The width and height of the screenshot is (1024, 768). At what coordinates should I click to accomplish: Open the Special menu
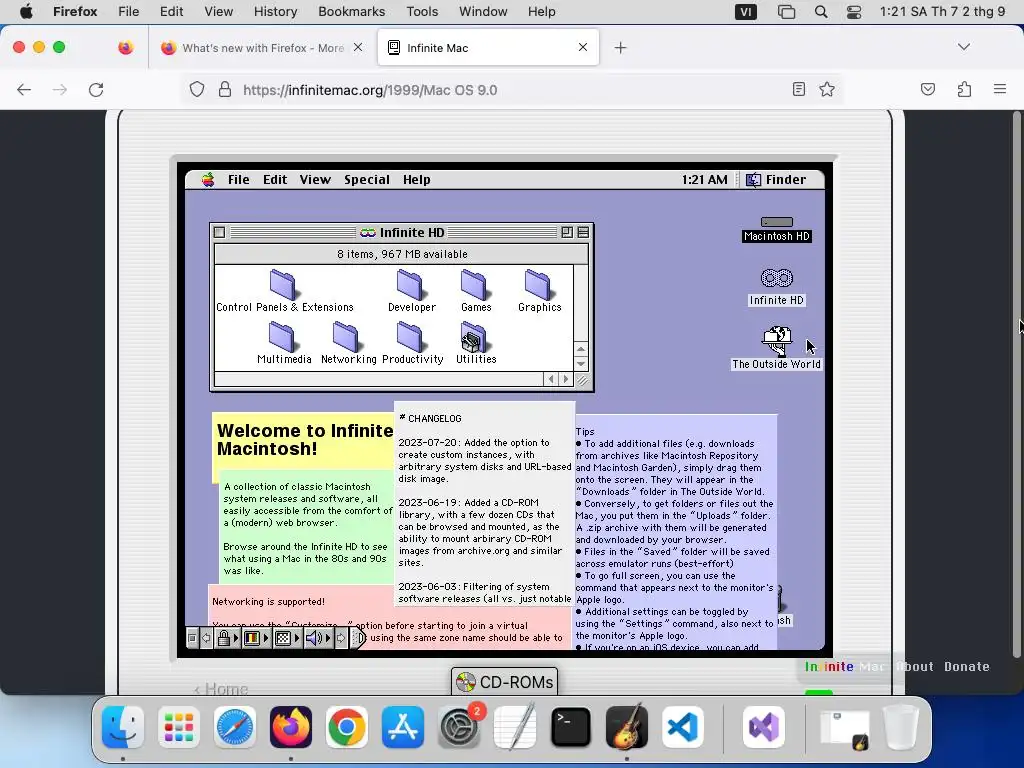tap(366, 180)
